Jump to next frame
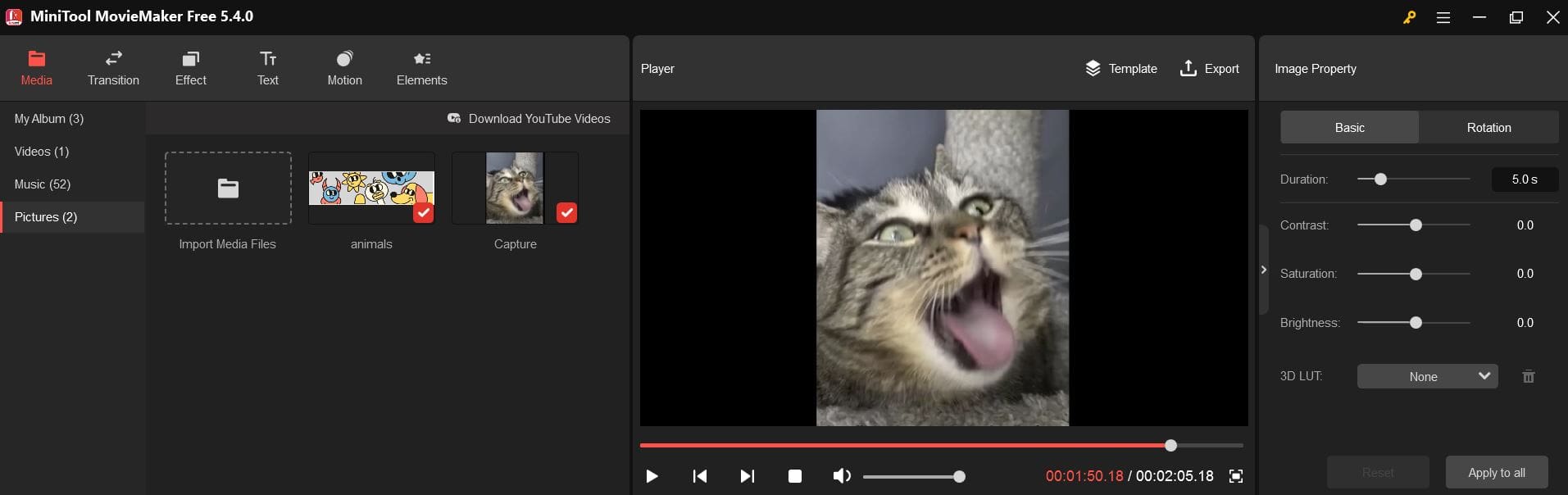The height and width of the screenshot is (495, 1568). coord(747,476)
